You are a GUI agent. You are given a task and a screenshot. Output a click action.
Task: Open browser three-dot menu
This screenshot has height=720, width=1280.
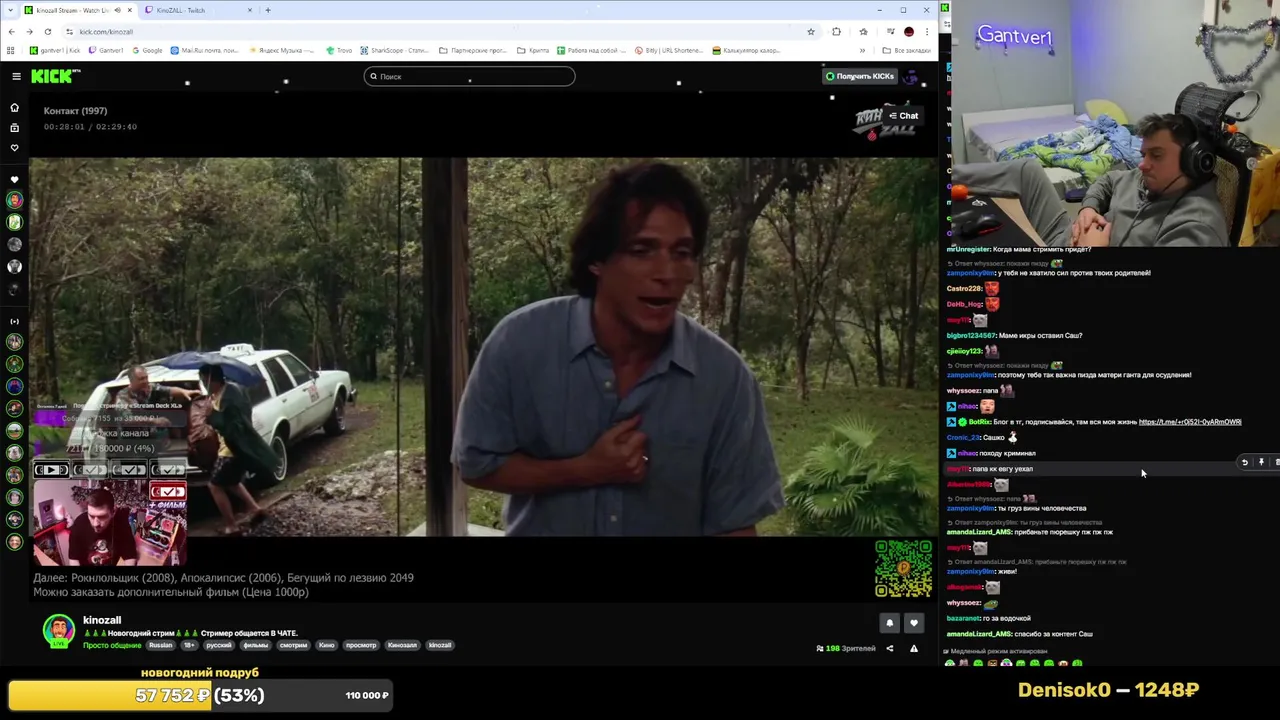tap(927, 32)
